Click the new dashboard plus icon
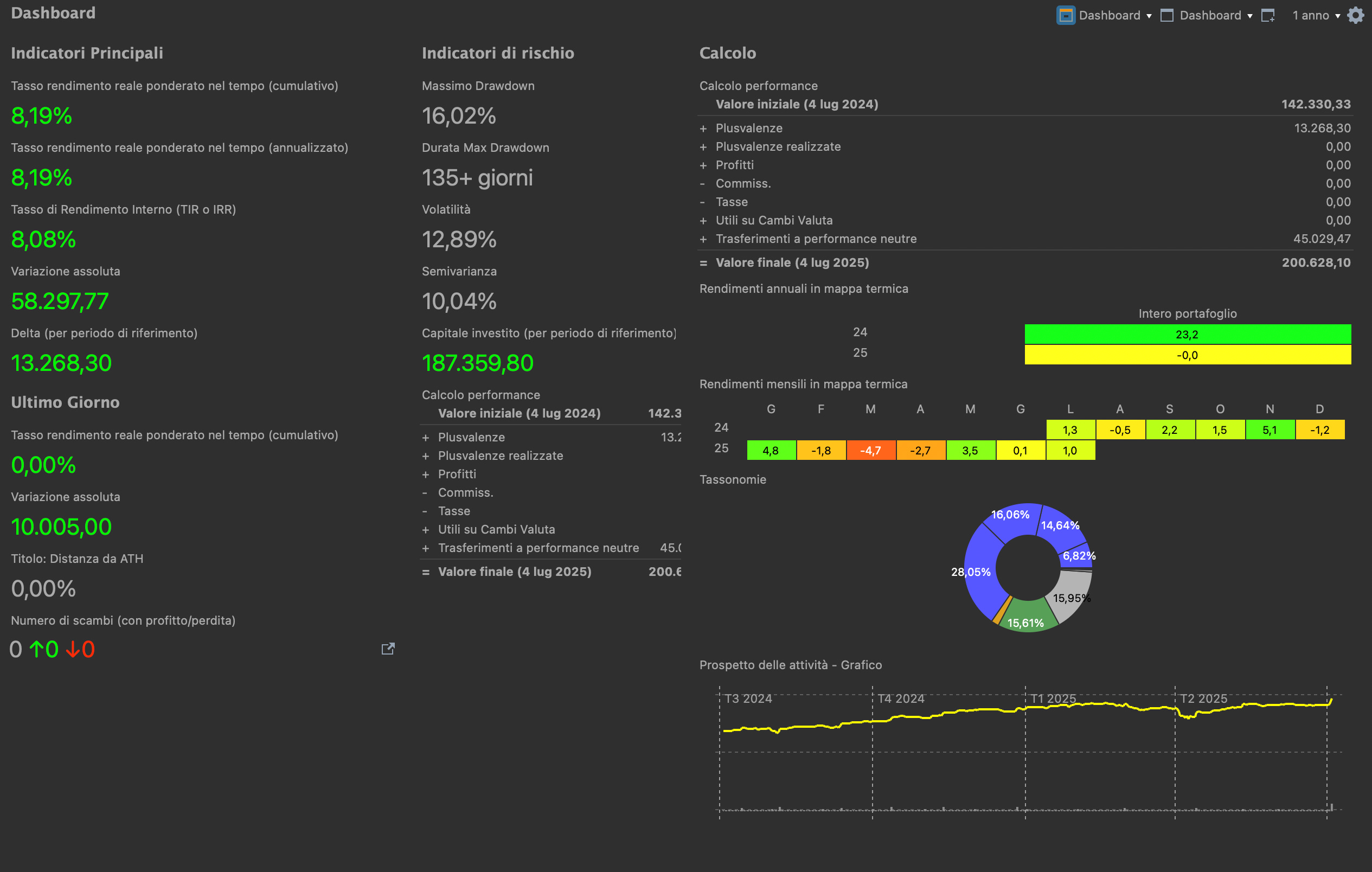 pyautogui.click(x=1268, y=15)
